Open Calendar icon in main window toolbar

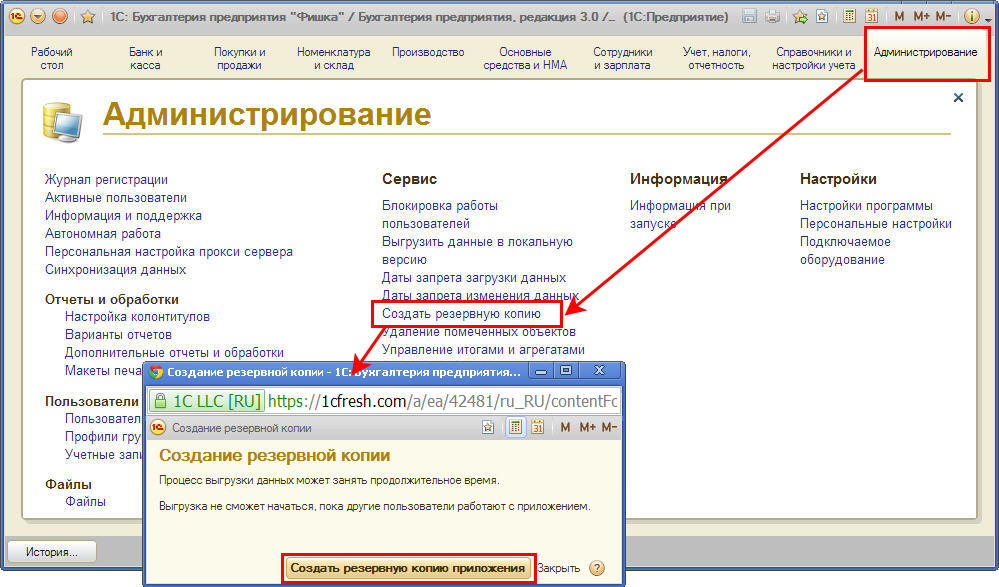(x=871, y=17)
